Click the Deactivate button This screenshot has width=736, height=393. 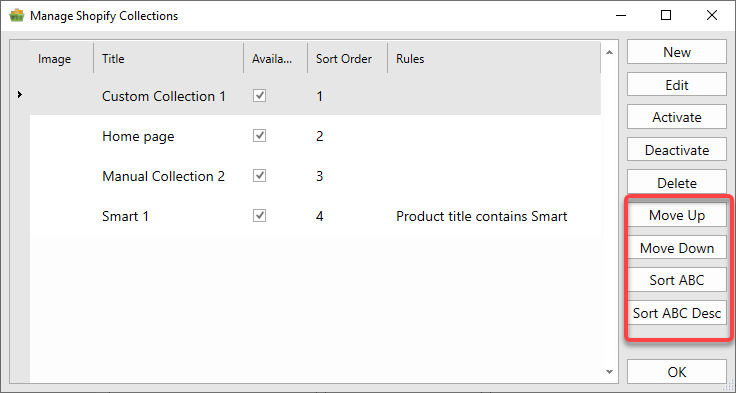677,150
